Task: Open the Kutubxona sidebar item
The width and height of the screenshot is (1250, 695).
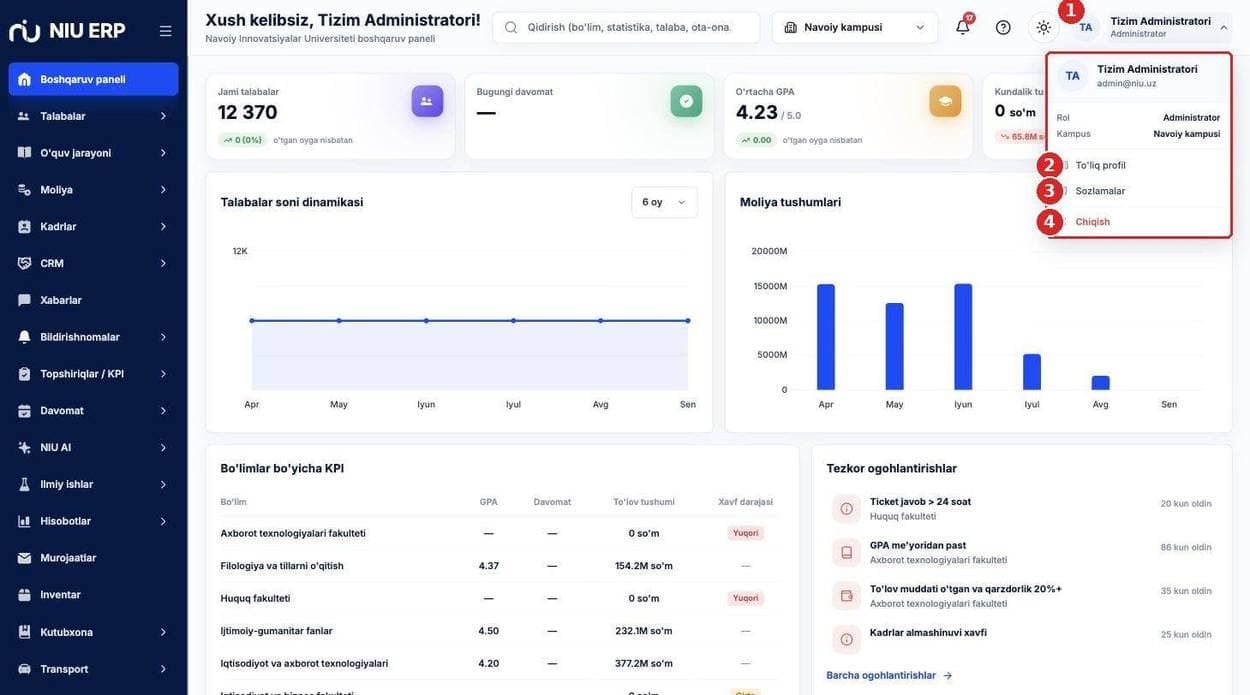Action: (x=94, y=632)
